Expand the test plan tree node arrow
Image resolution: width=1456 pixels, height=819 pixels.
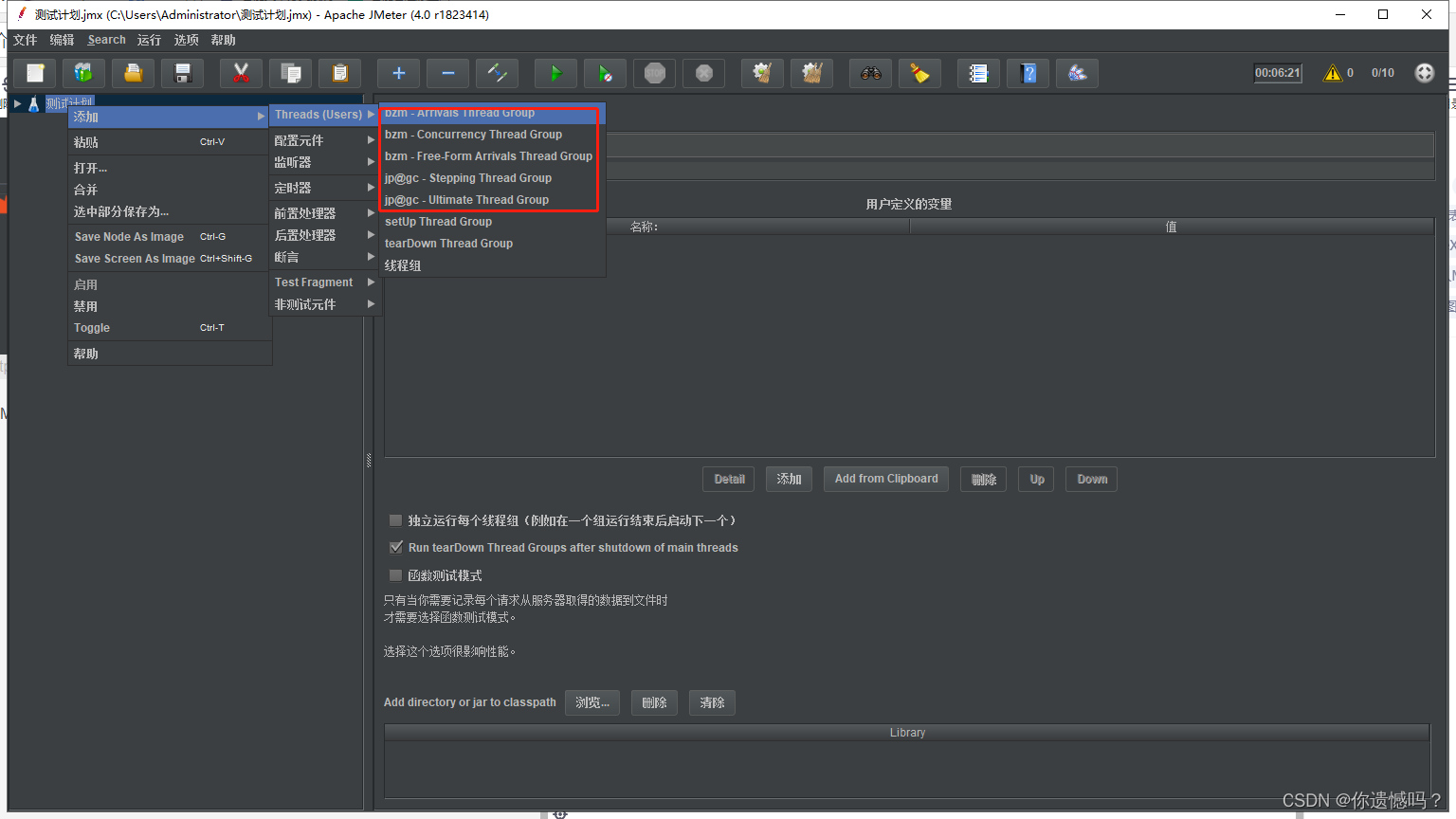coord(17,103)
